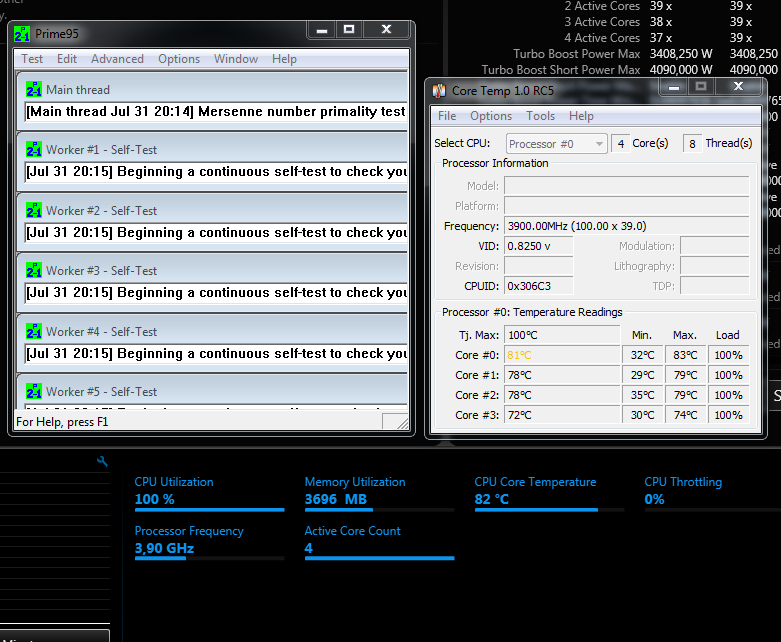The image size is (781, 642).
Task: Minimize the Core Temp window
Action: click(674, 87)
